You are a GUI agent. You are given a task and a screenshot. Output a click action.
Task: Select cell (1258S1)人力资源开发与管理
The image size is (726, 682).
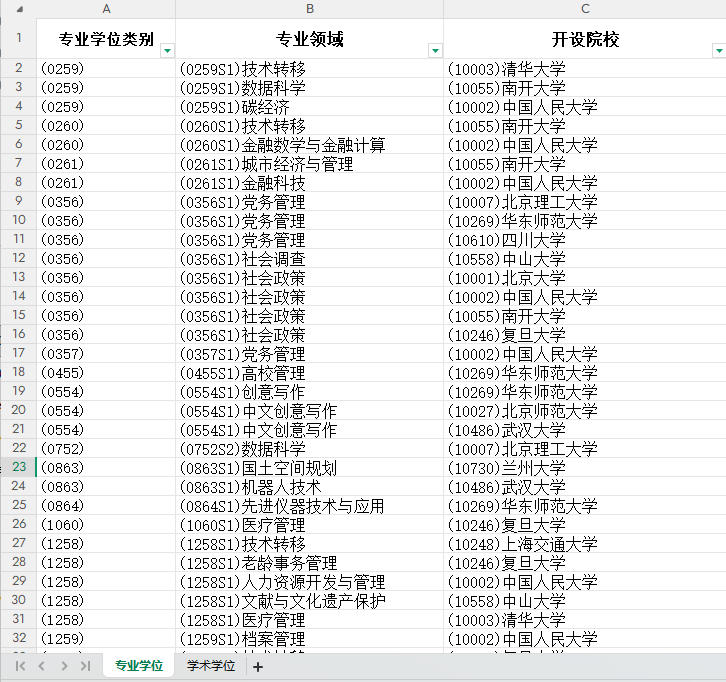309,581
